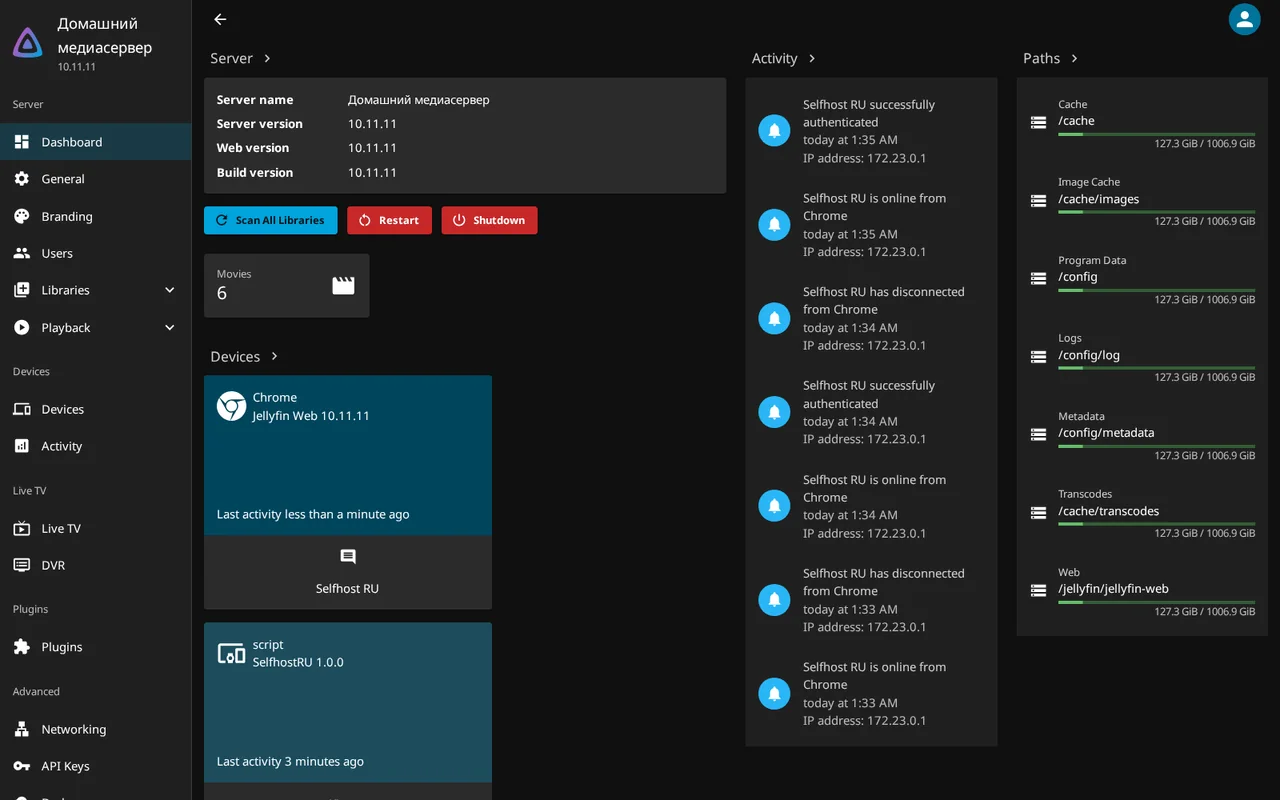Expand the Playback submenu chevron
The height and width of the screenshot is (800, 1280).
coord(169,328)
